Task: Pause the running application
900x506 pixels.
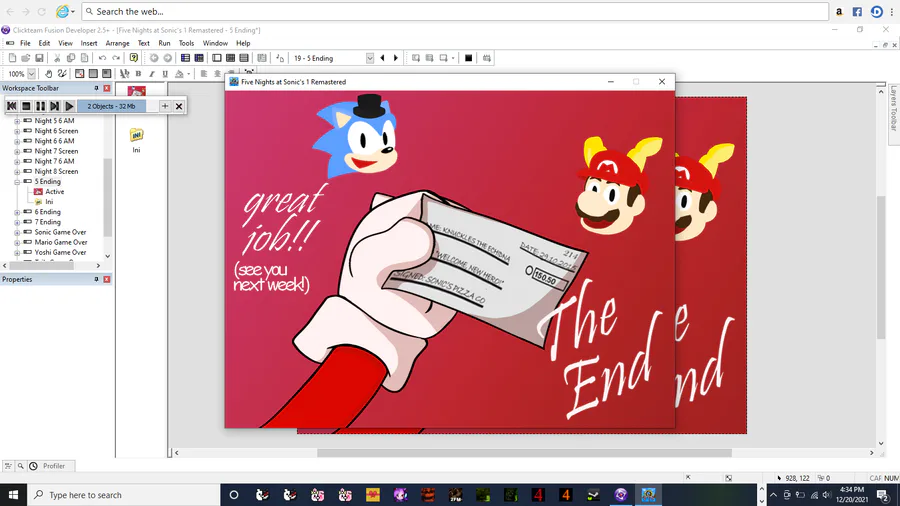Action: (40, 106)
